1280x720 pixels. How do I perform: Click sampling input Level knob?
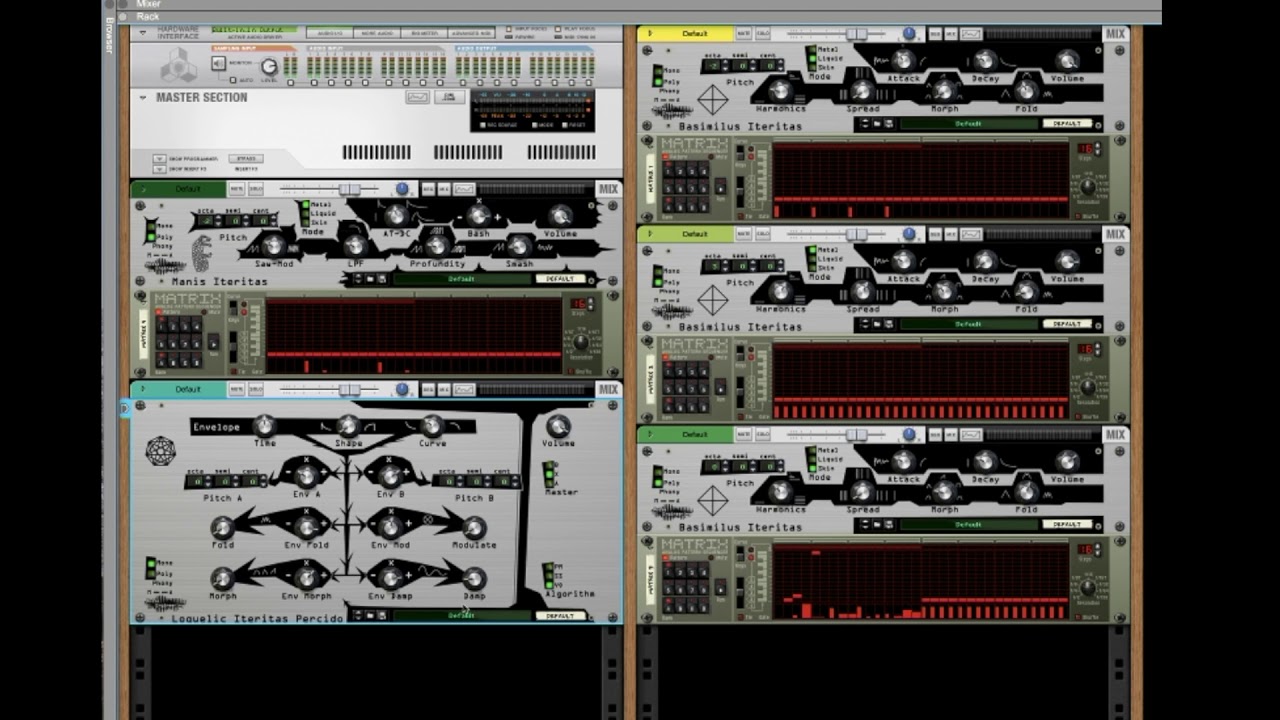(x=268, y=67)
